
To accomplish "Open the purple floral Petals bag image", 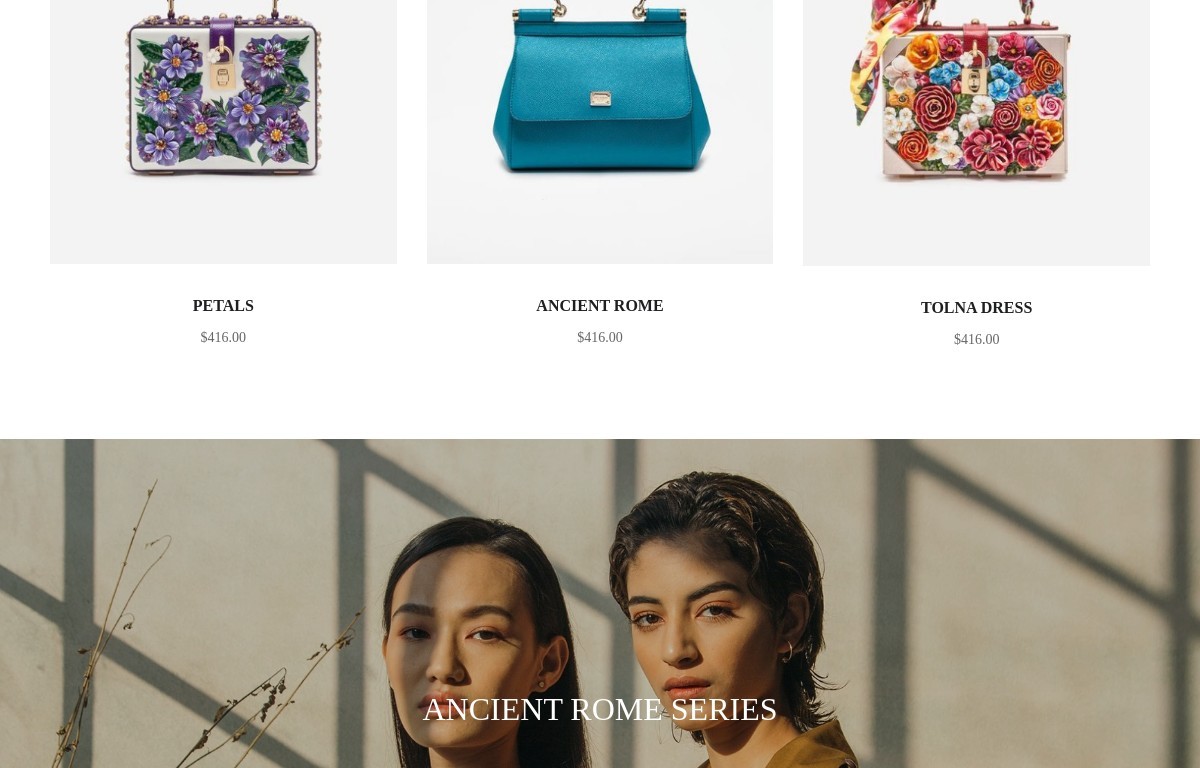I will coord(223,132).
